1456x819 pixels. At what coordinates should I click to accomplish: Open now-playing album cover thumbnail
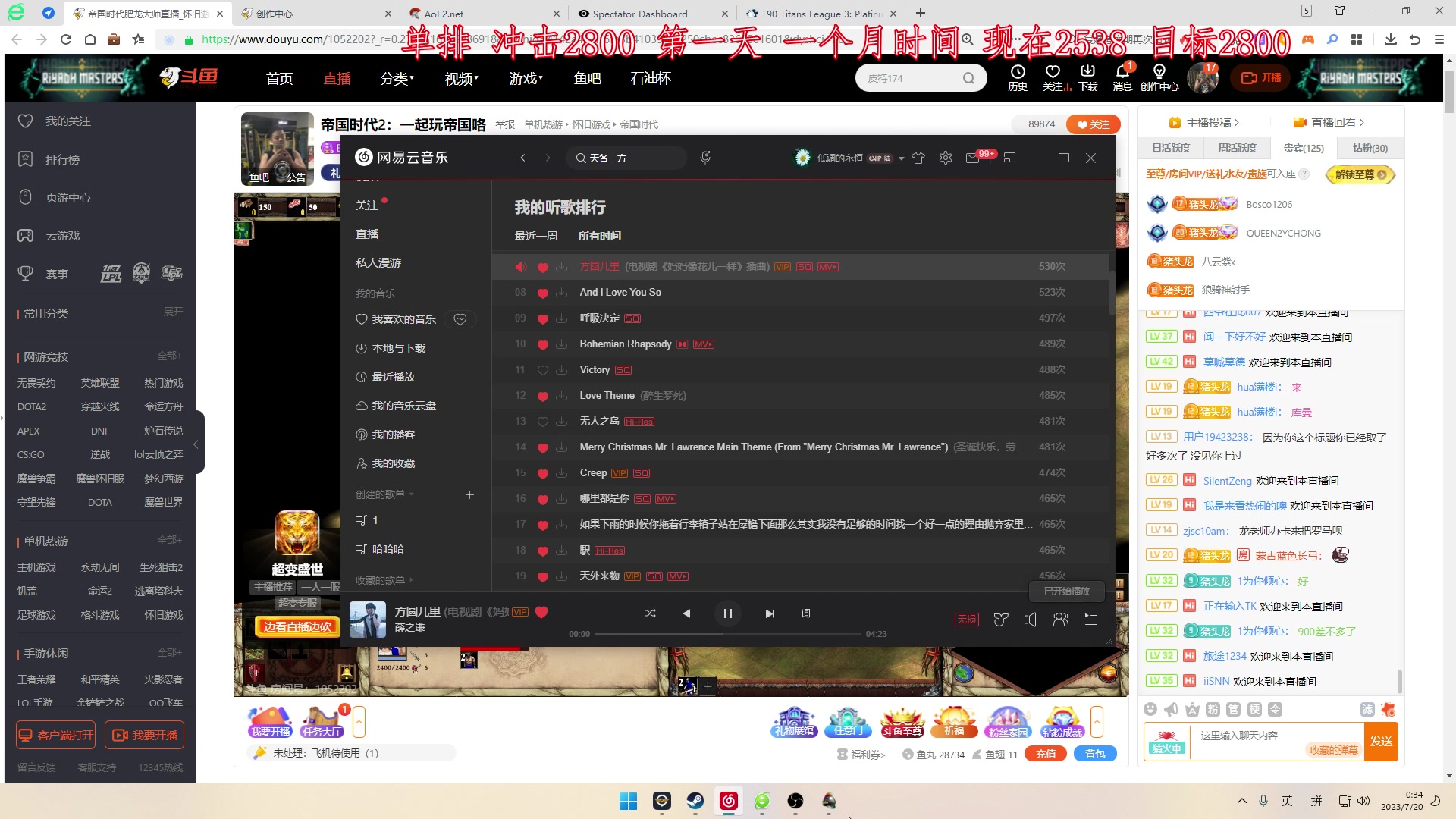point(368,620)
